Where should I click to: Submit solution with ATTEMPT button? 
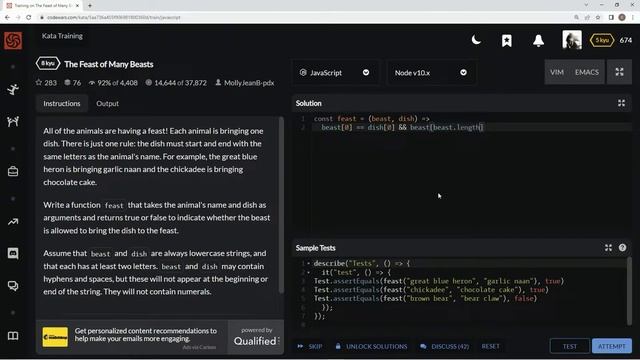coord(611,346)
